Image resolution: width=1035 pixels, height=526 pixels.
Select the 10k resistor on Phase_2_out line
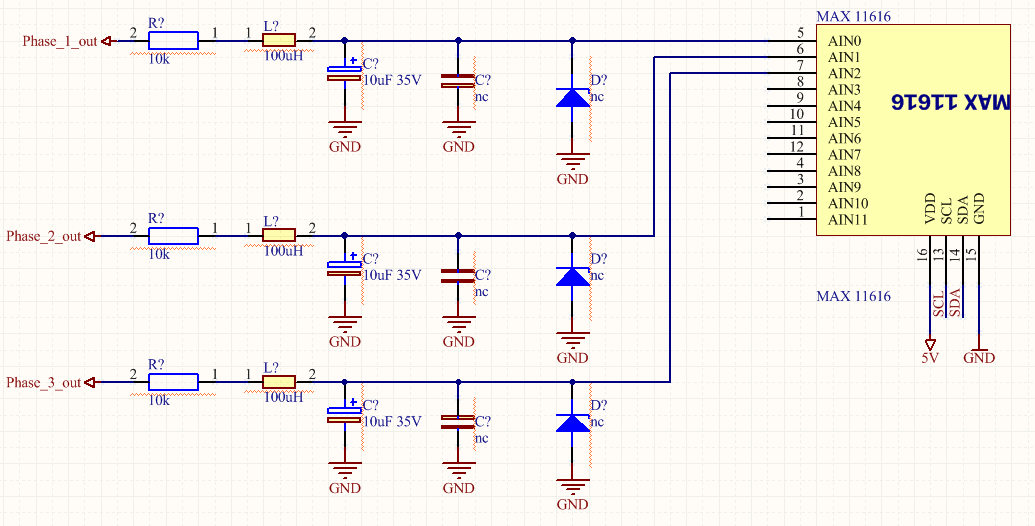tap(173, 236)
